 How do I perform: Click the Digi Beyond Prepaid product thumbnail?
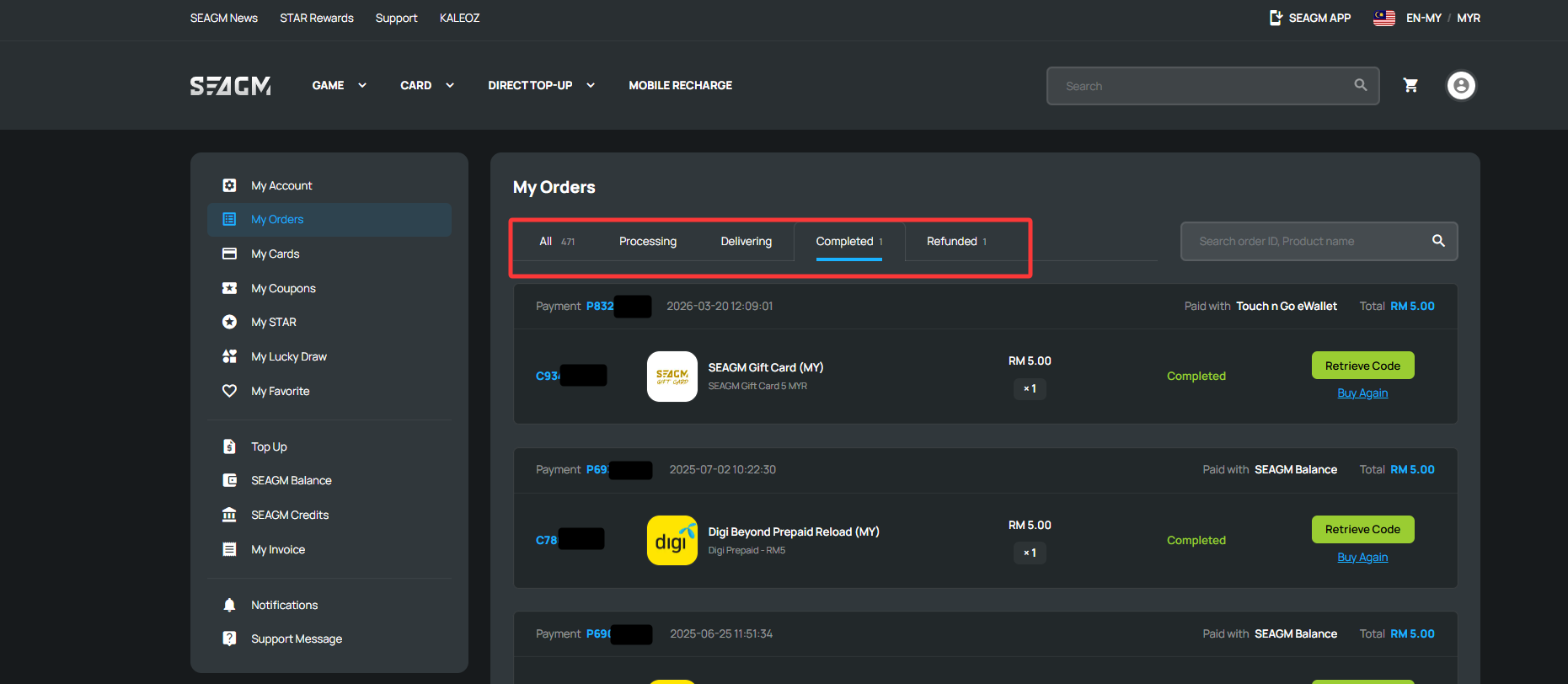tap(672, 541)
